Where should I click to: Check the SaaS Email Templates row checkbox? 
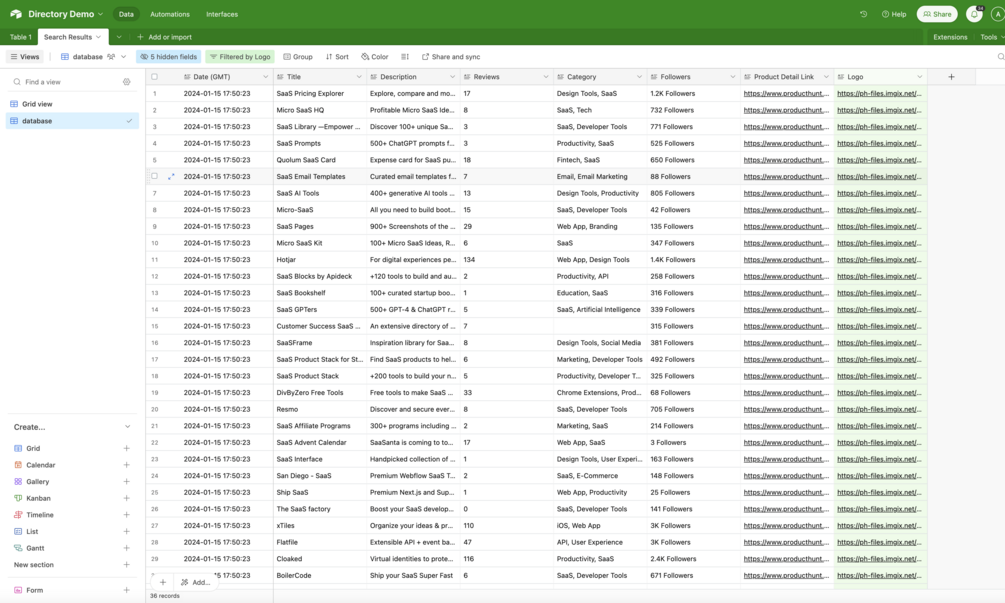[154, 177]
